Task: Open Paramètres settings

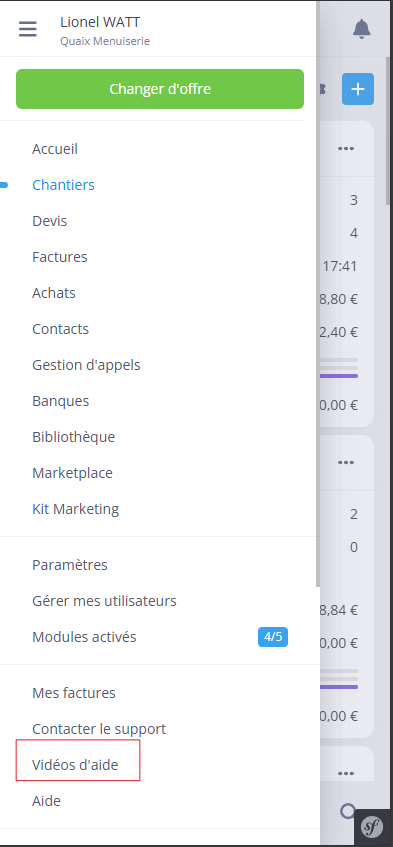Action: (70, 565)
